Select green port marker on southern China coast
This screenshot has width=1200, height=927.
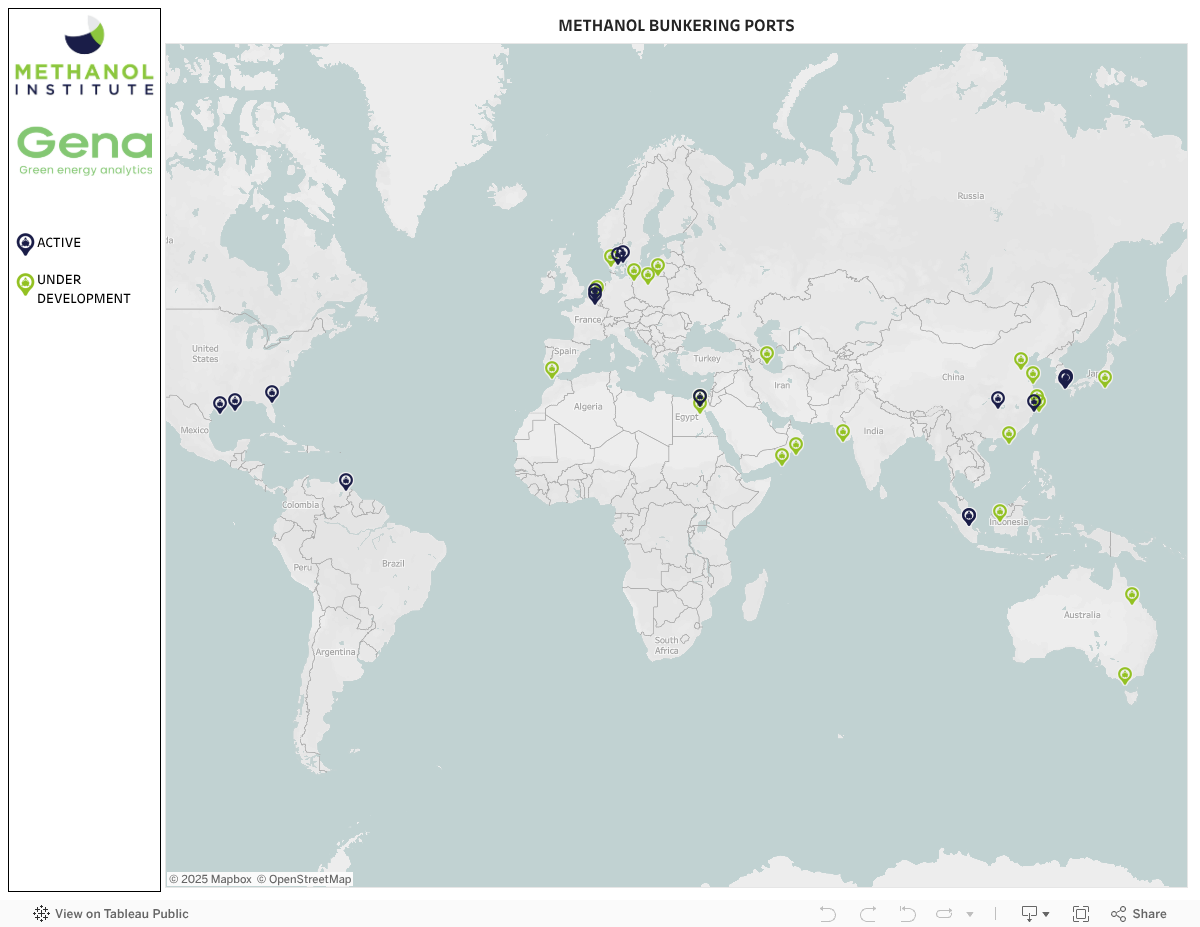click(1009, 434)
